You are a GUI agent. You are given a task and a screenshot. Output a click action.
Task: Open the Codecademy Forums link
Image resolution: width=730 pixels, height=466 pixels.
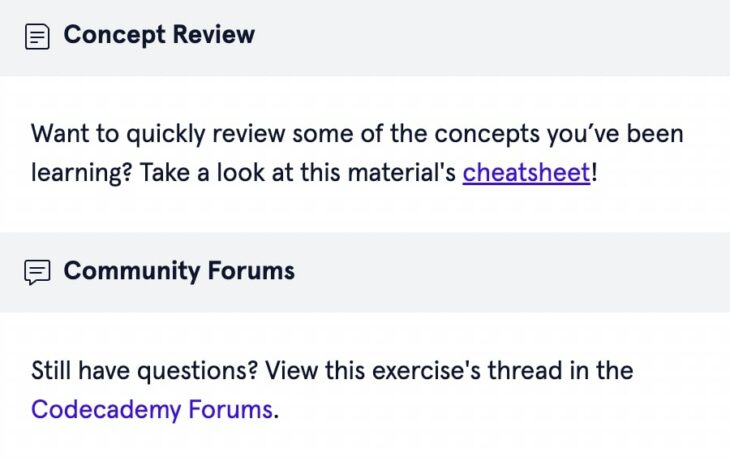[x=151, y=408]
